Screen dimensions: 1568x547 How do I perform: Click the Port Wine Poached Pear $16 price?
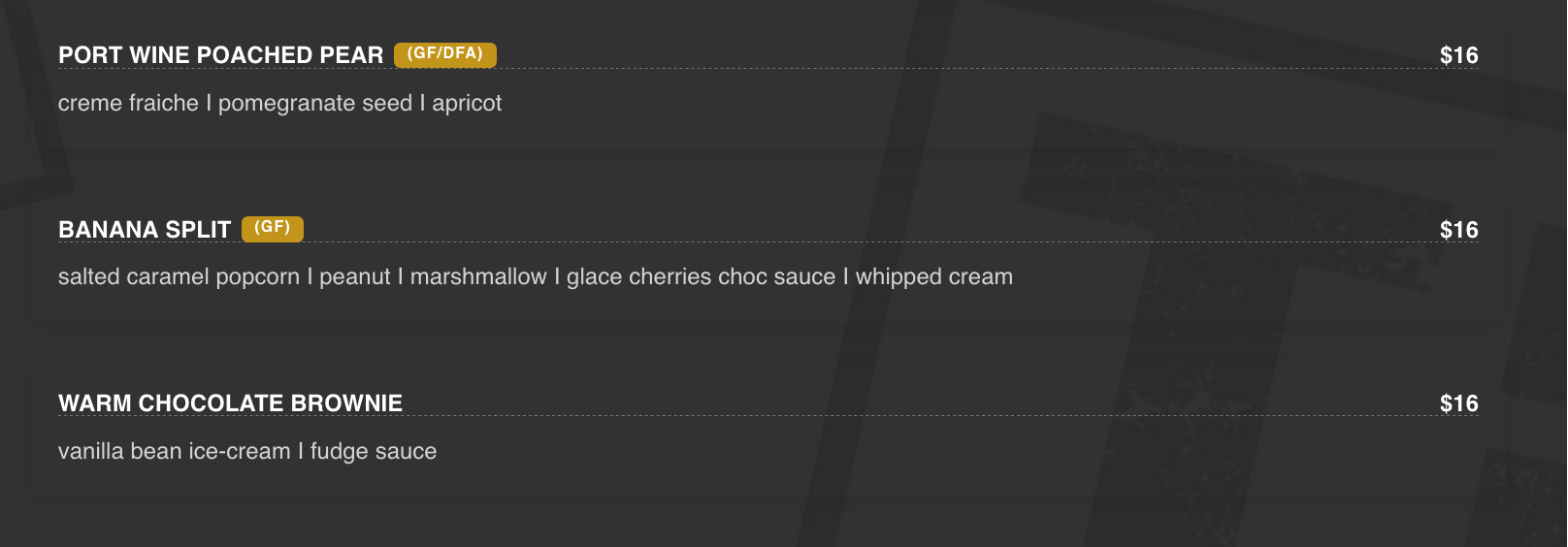pos(1458,55)
